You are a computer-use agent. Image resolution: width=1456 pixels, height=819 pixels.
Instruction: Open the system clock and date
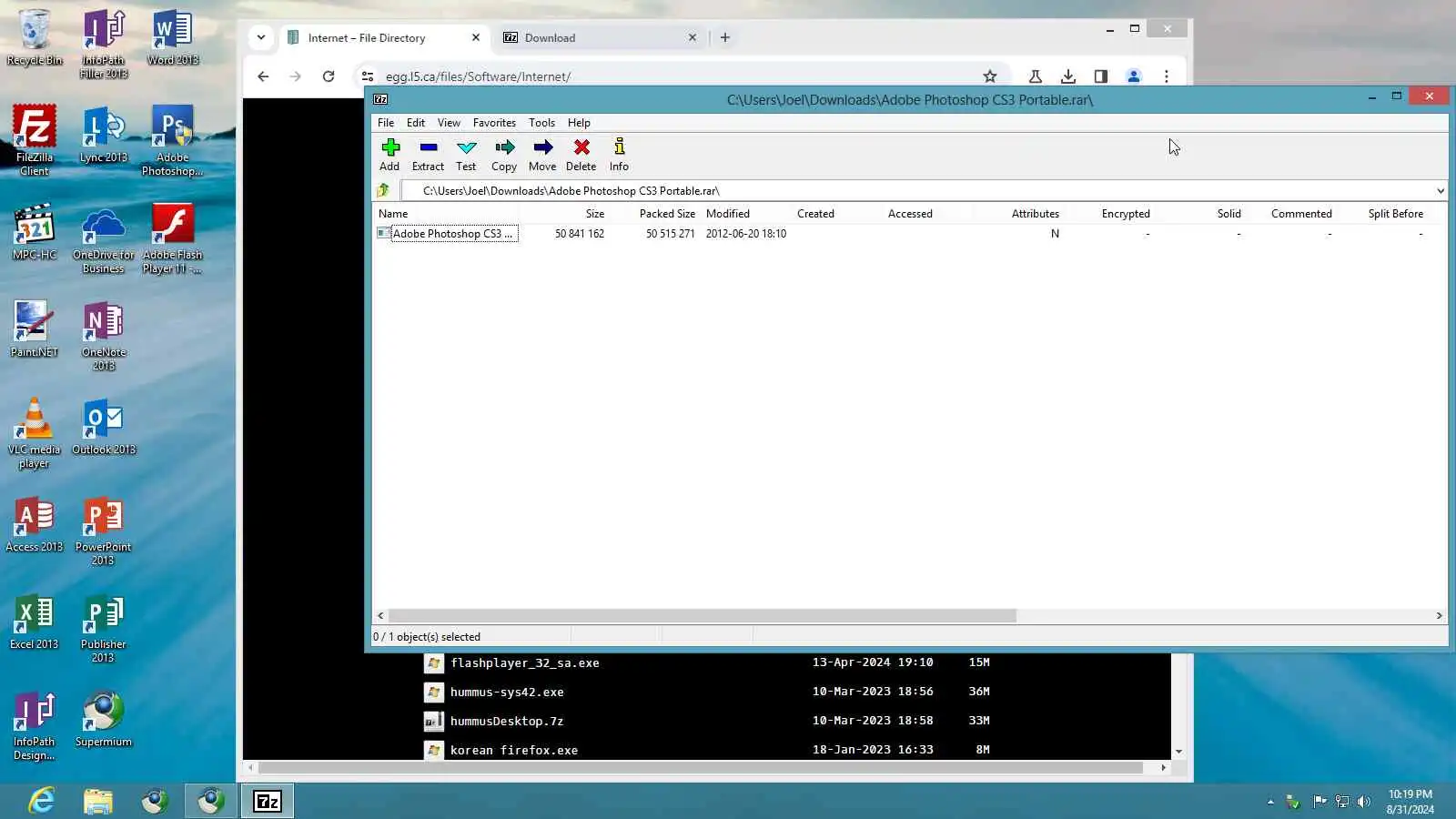pos(1410,802)
